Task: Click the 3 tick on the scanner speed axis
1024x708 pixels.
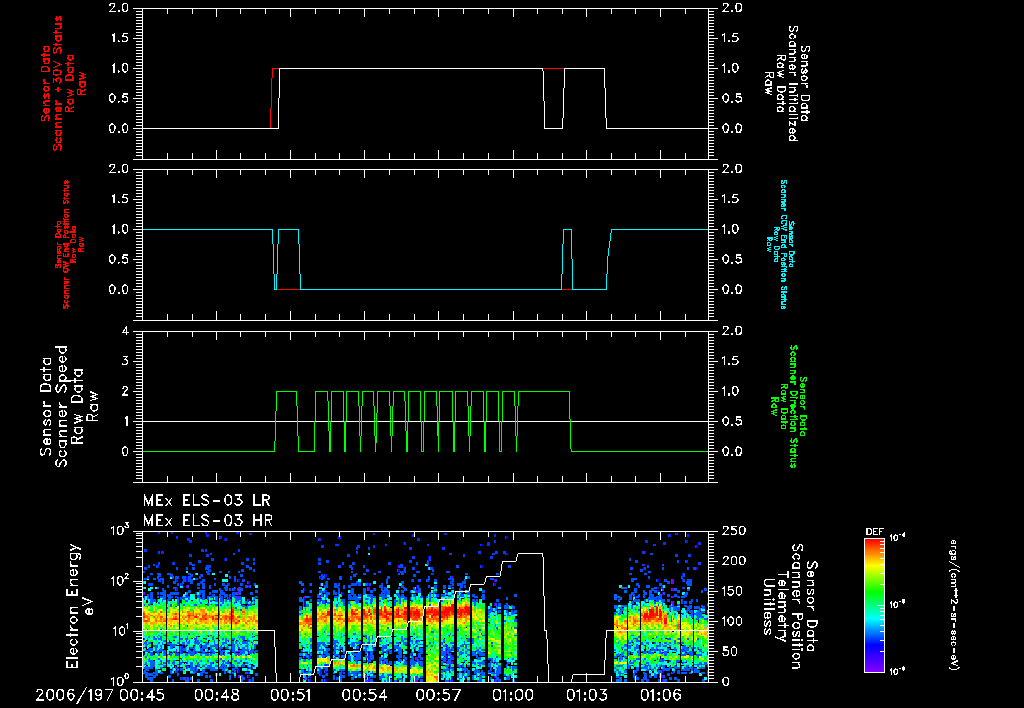Action: pyautogui.click(x=125, y=361)
